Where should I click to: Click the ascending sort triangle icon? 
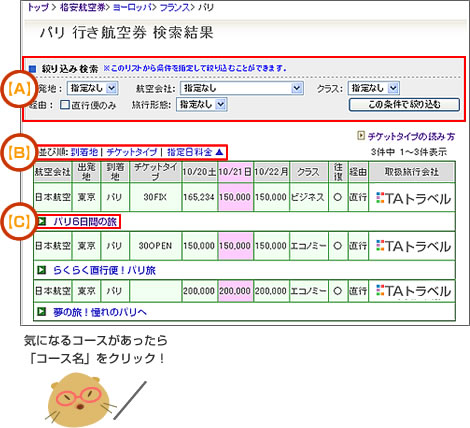click(x=219, y=152)
